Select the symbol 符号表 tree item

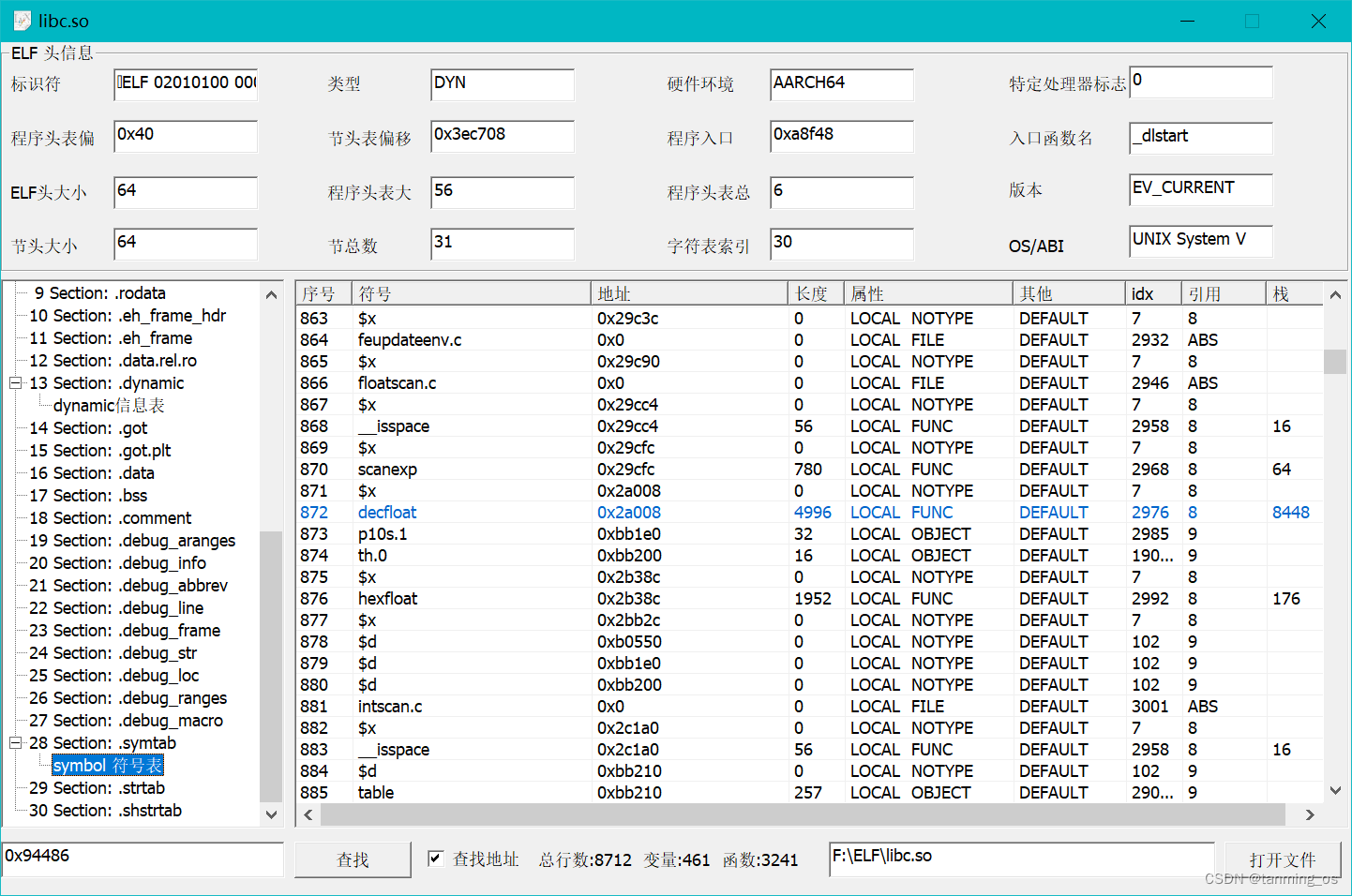click(107, 765)
